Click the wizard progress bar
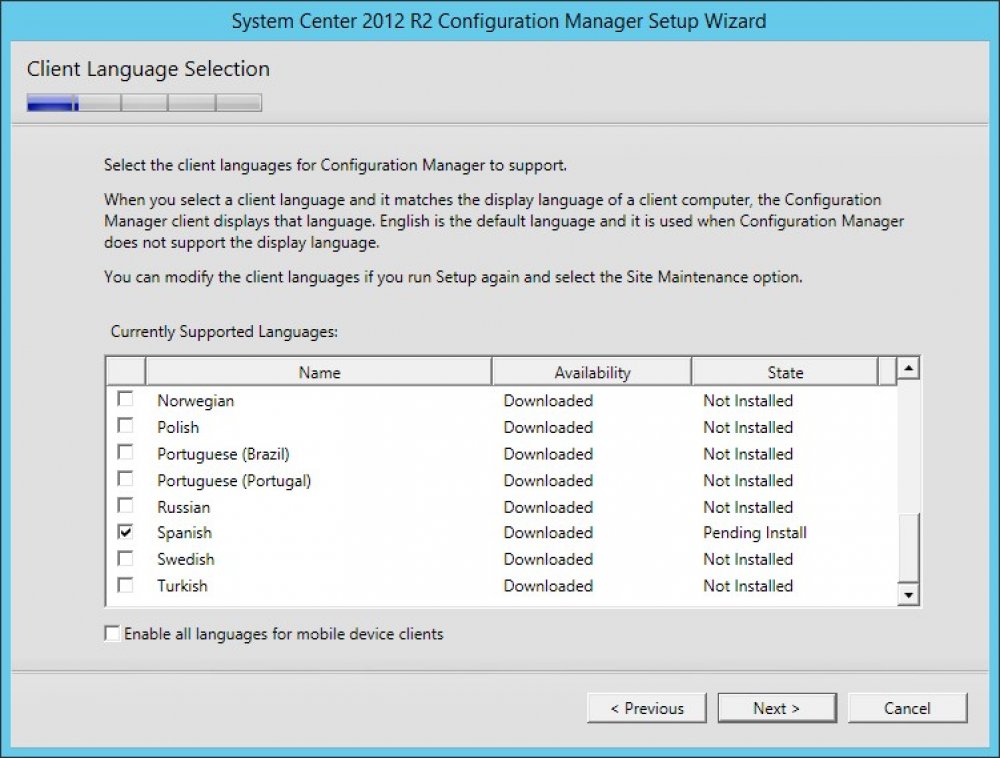The image size is (1000, 758). point(144,103)
